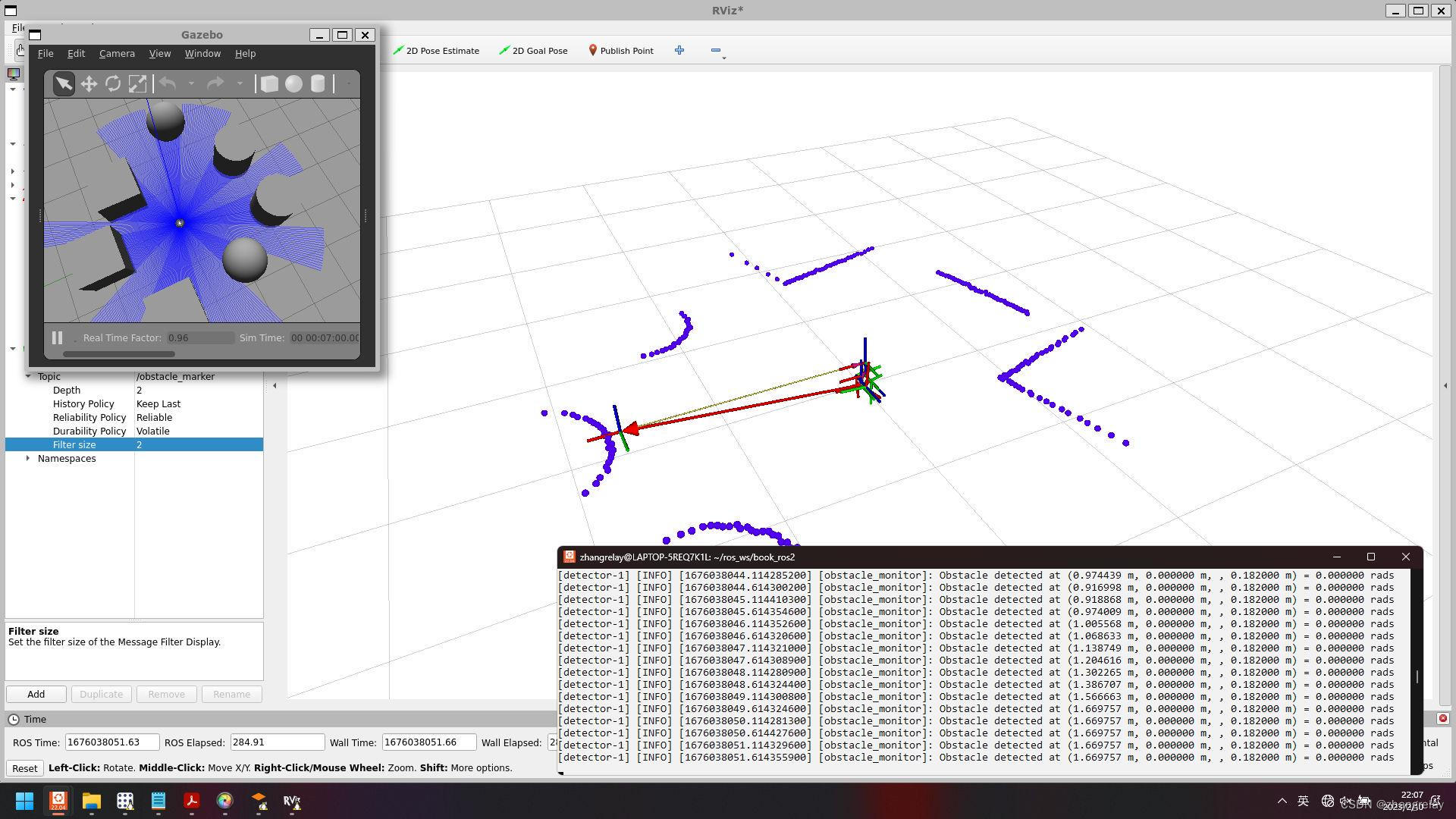
Task: Expand the Namespaces tree item
Action: pyautogui.click(x=28, y=459)
